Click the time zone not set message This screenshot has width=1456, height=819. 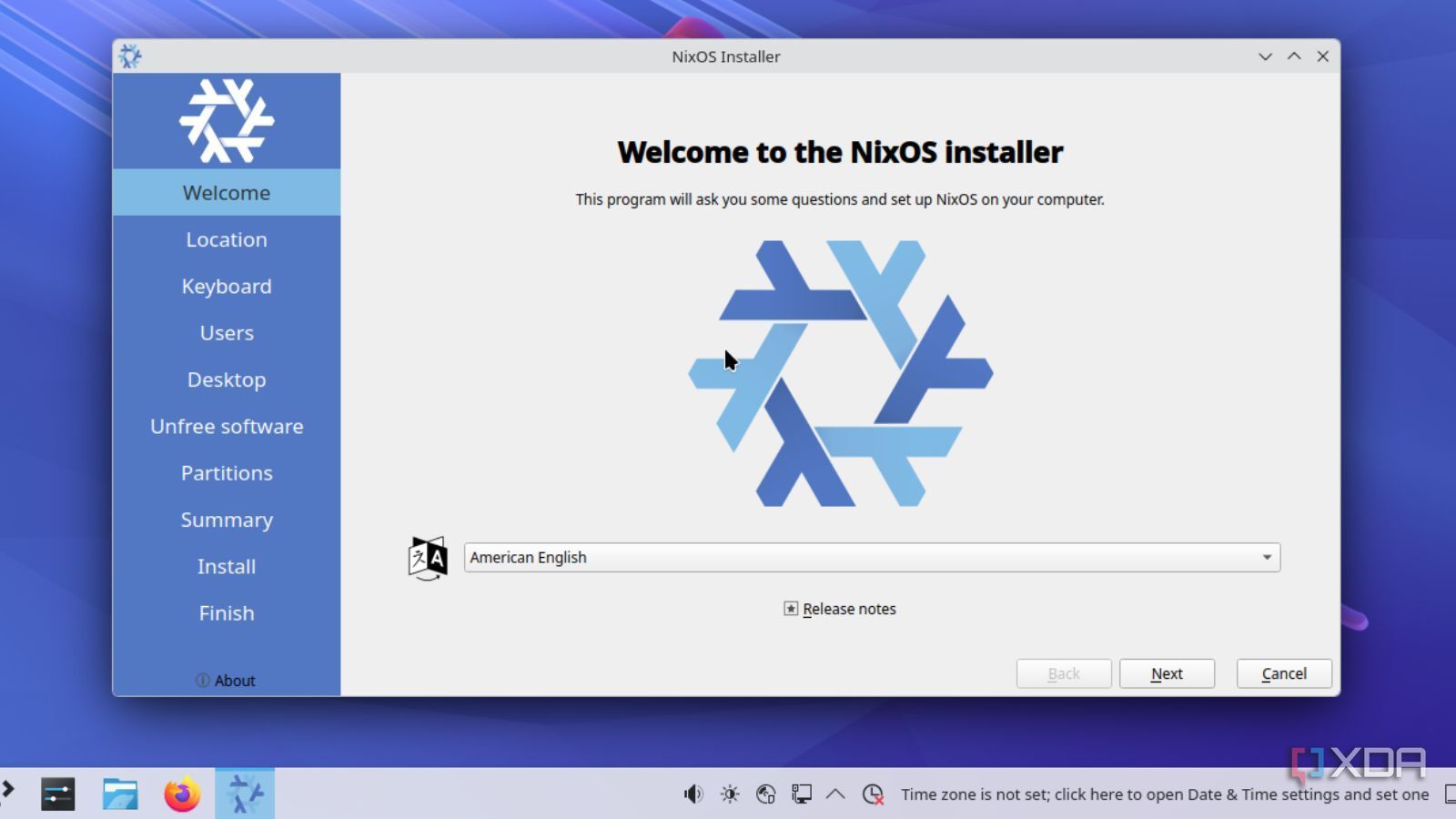pos(1165,794)
